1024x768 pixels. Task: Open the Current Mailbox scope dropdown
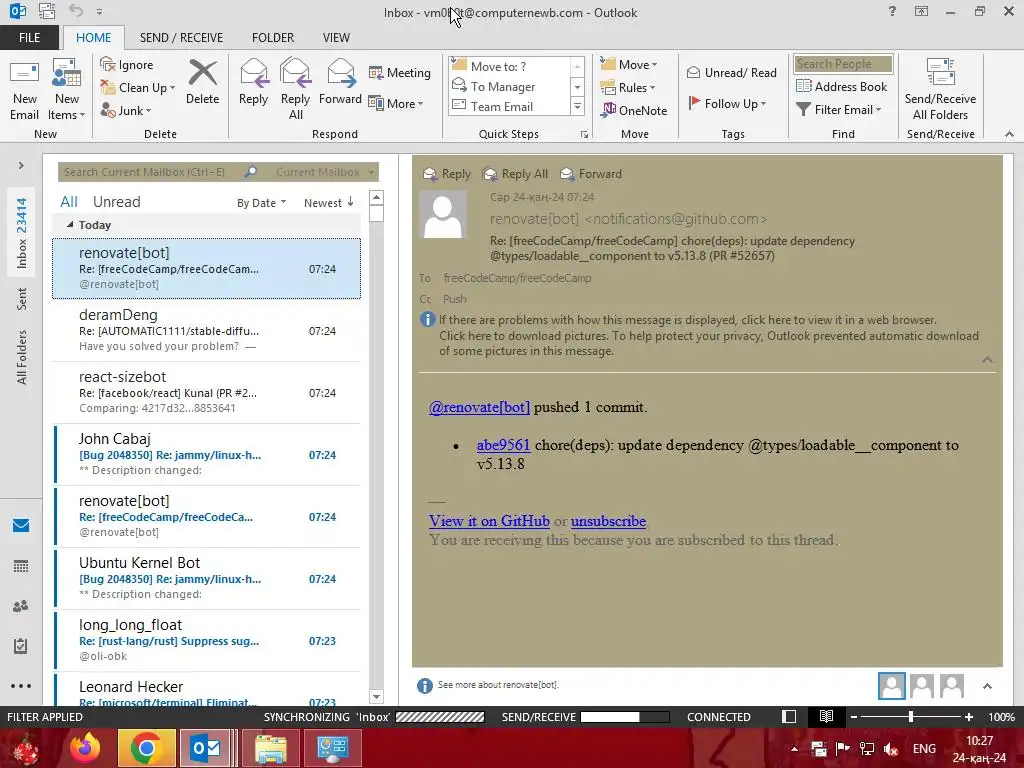click(x=325, y=172)
